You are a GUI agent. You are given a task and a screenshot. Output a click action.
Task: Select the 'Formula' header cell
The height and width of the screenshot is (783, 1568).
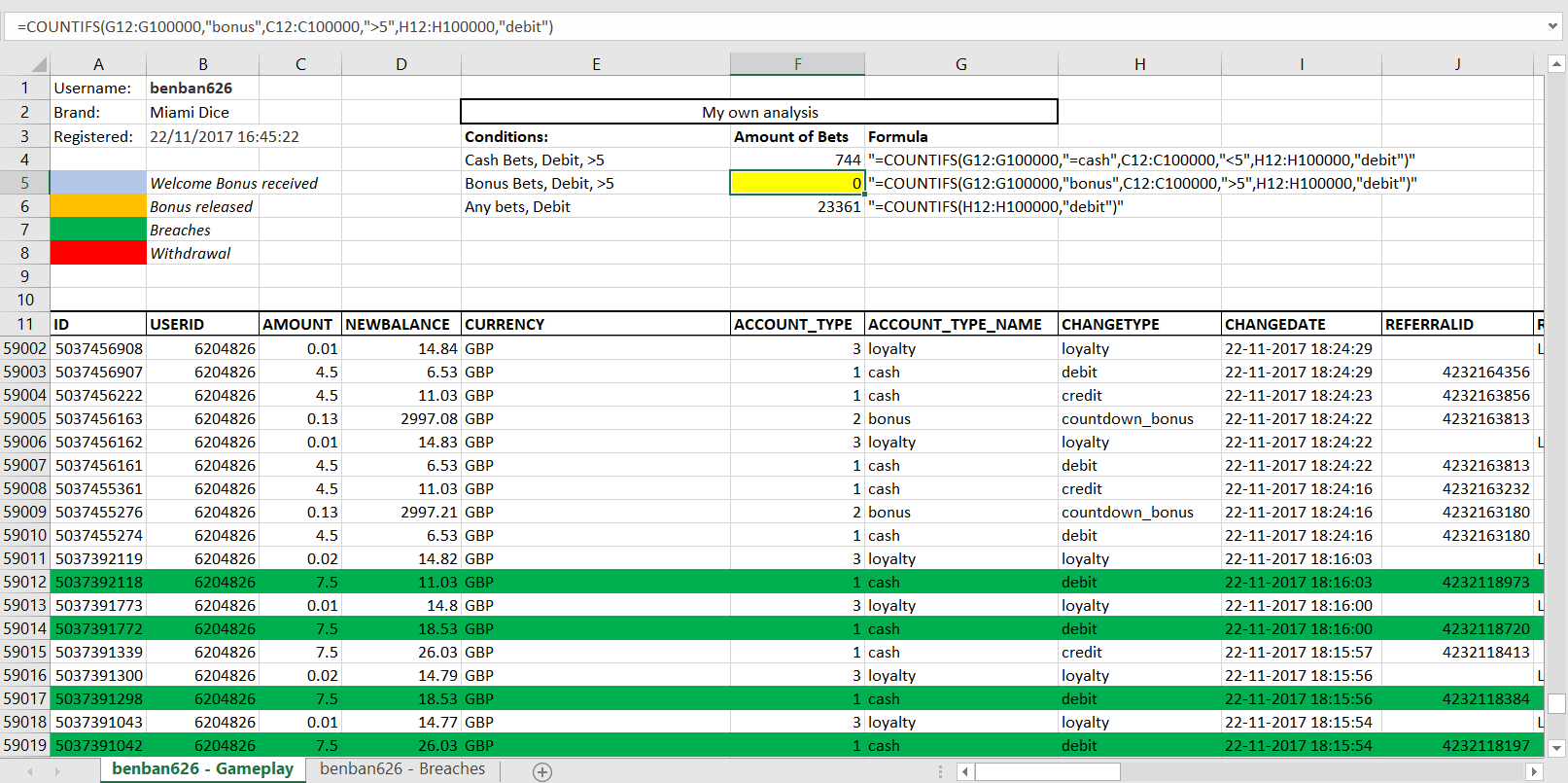961,136
